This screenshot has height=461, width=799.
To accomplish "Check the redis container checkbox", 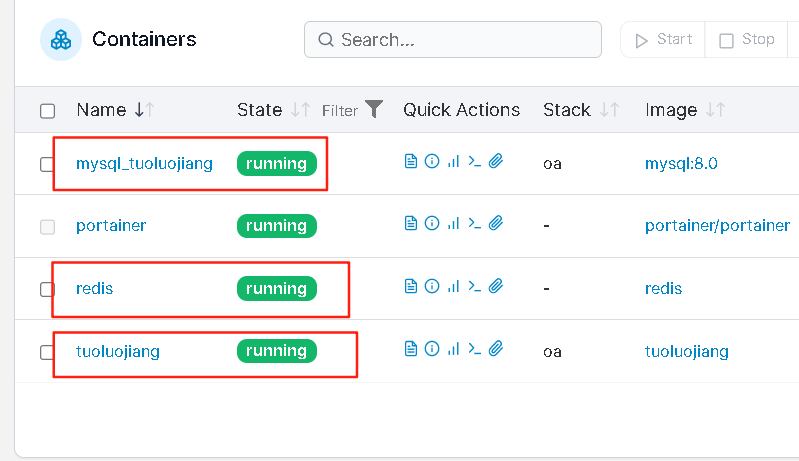I will [x=47, y=289].
